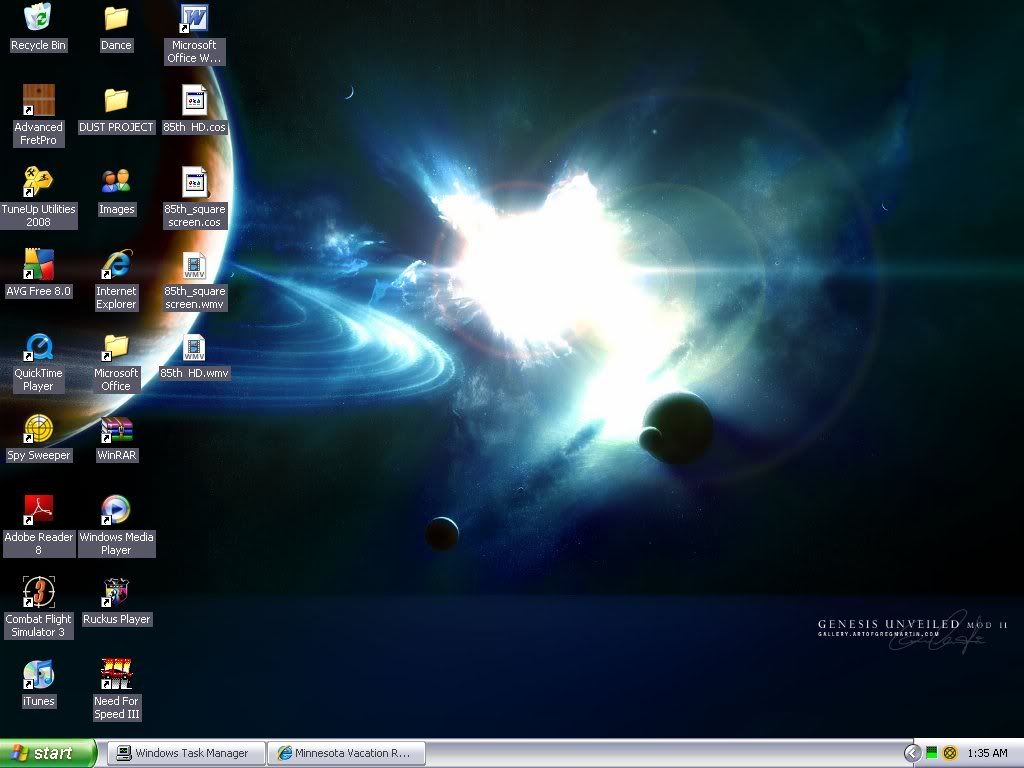Switch to Minnesota Vacation taskbar button
The image size is (1024, 768).
click(347, 753)
